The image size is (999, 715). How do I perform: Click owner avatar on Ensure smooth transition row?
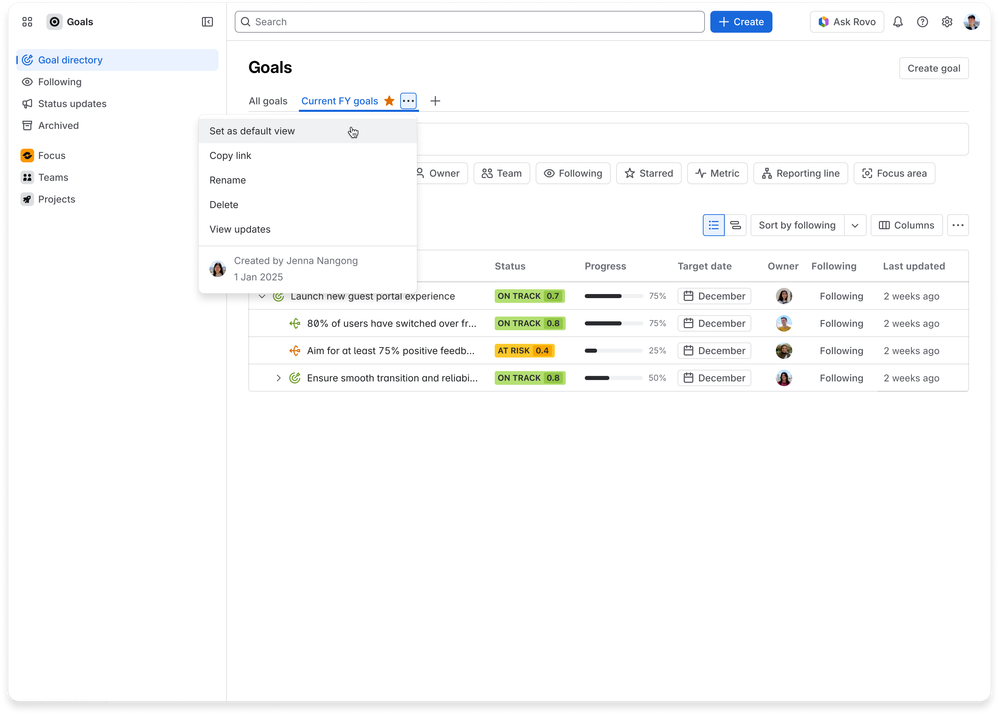pyautogui.click(x=784, y=378)
